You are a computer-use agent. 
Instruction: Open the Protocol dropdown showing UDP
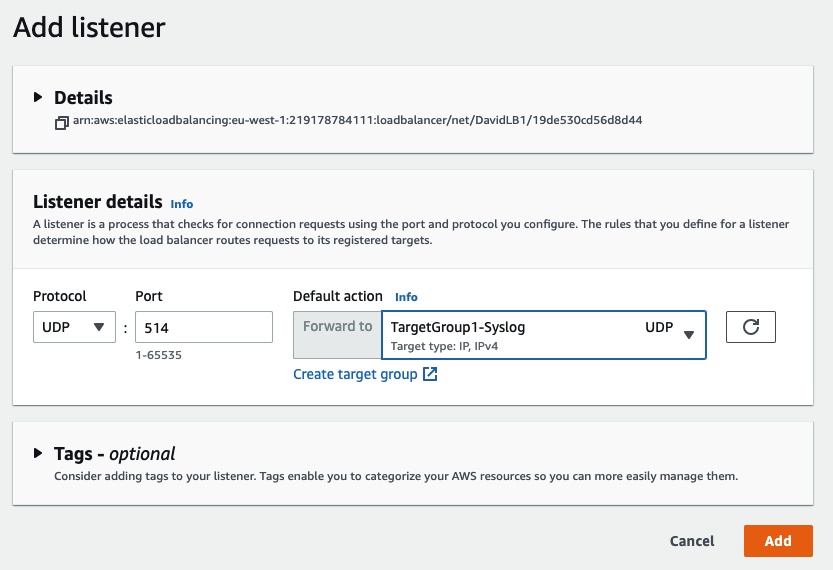tap(73, 327)
